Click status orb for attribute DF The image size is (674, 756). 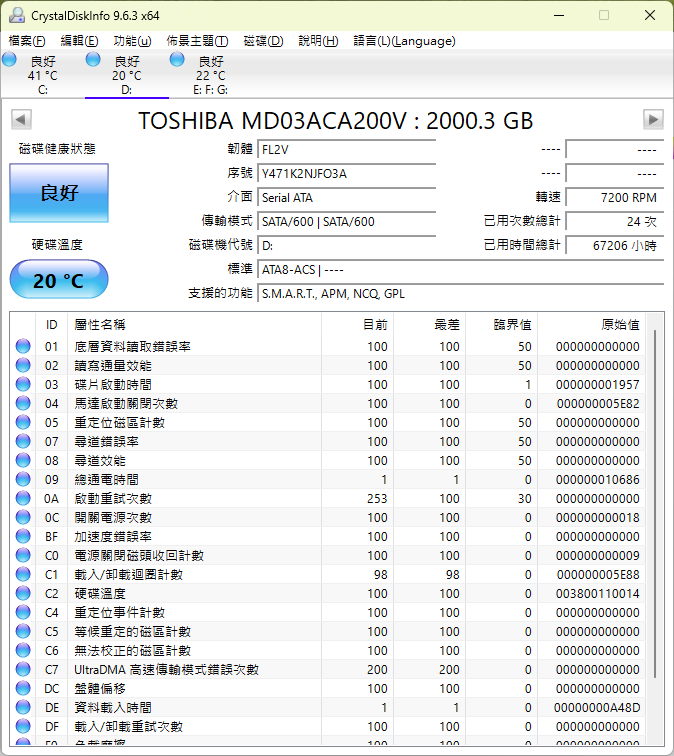click(23, 726)
